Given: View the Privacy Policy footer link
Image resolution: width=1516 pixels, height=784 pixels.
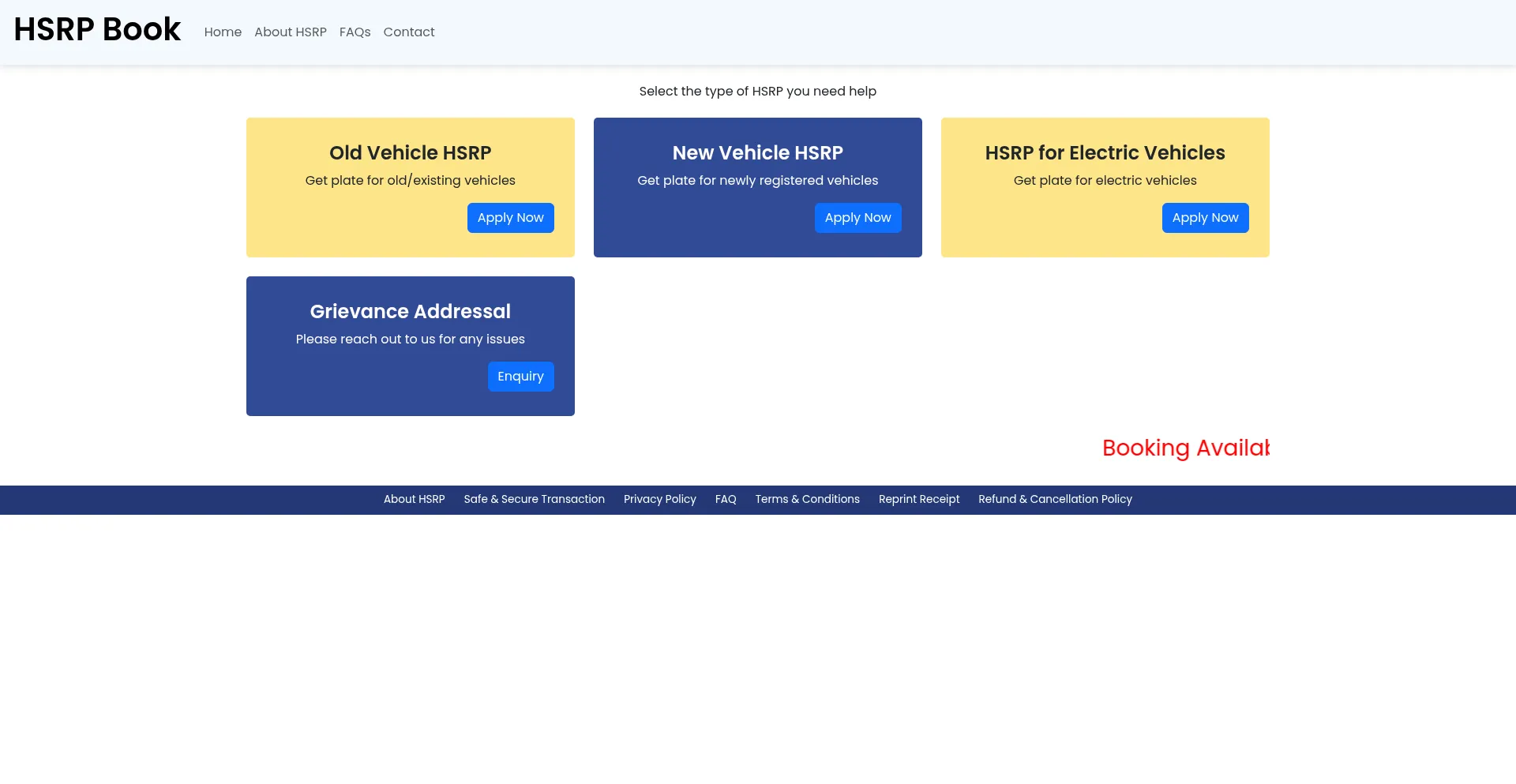Looking at the screenshot, I should pyautogui.click(x=659, y=500).
